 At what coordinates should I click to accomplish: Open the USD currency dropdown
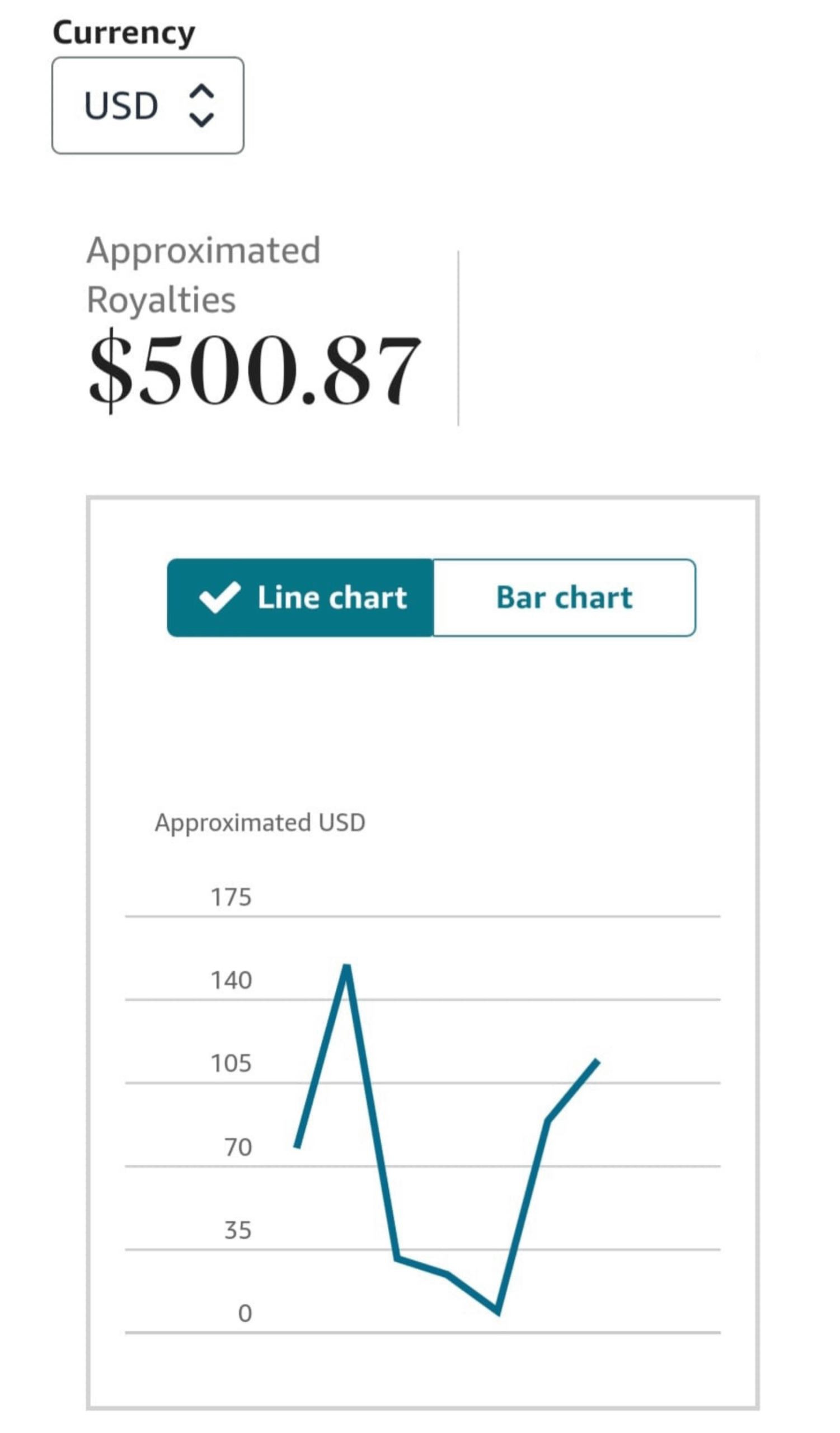[147, 105]
